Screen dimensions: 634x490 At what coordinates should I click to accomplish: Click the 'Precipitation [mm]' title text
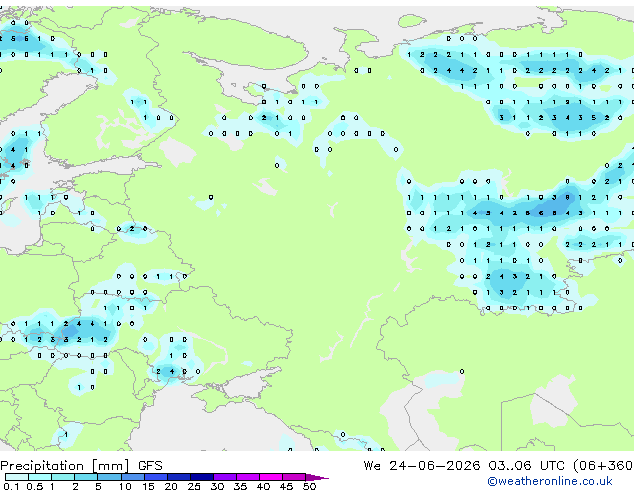(x=65, y=466)
